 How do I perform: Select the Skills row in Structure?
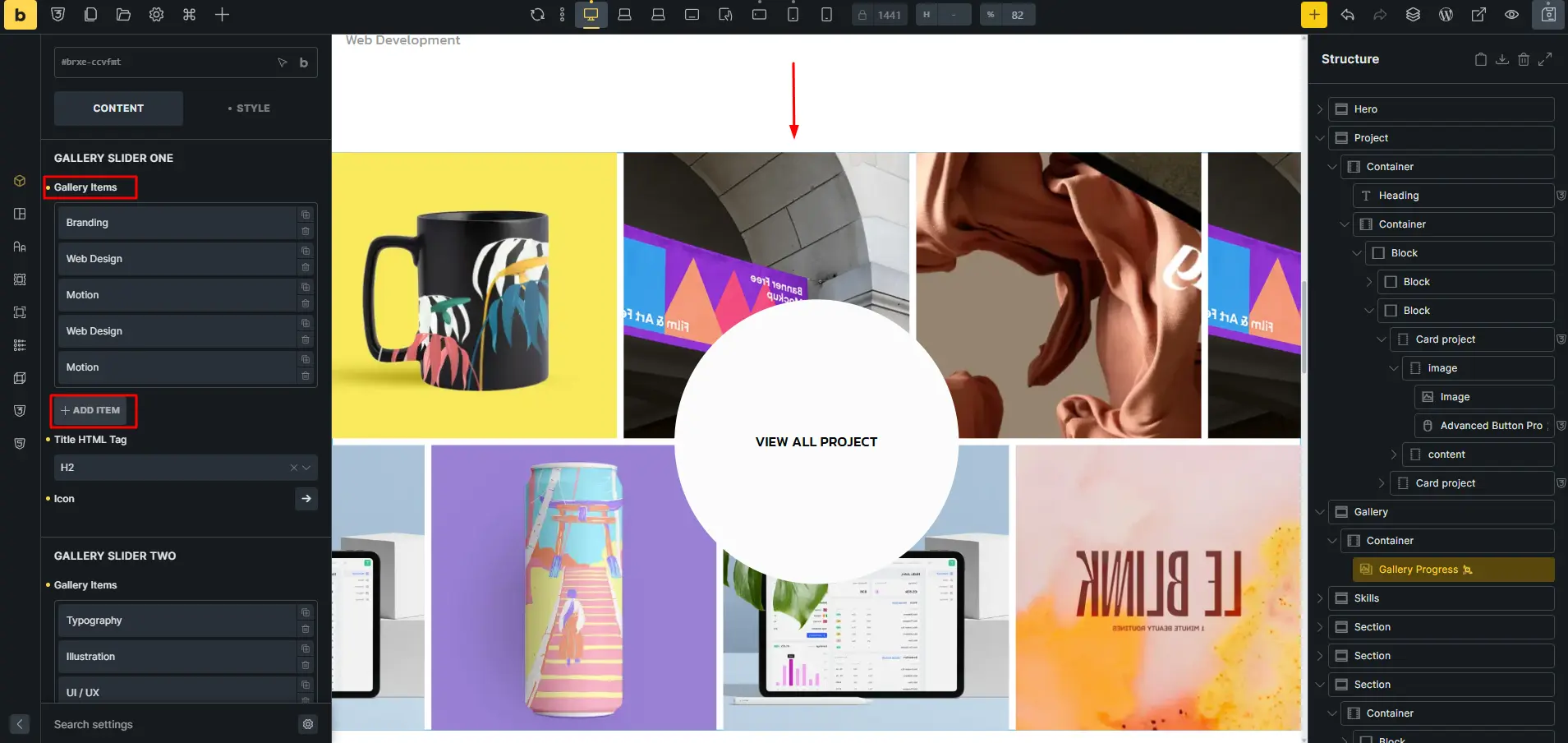click(x=1441, y=598)
